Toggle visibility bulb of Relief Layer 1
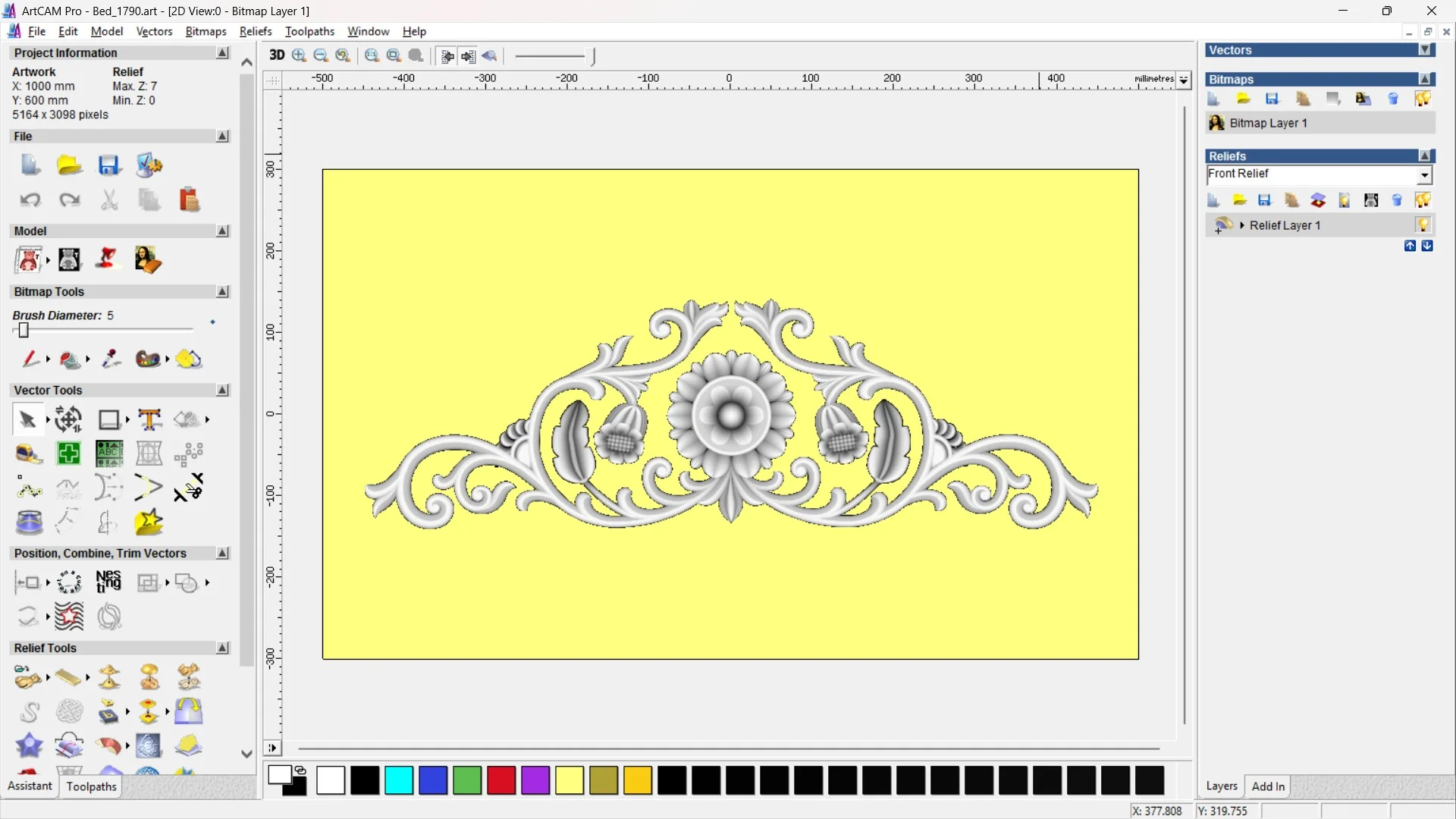Viewport: 1456px width, 819px height. (1423, 225)
